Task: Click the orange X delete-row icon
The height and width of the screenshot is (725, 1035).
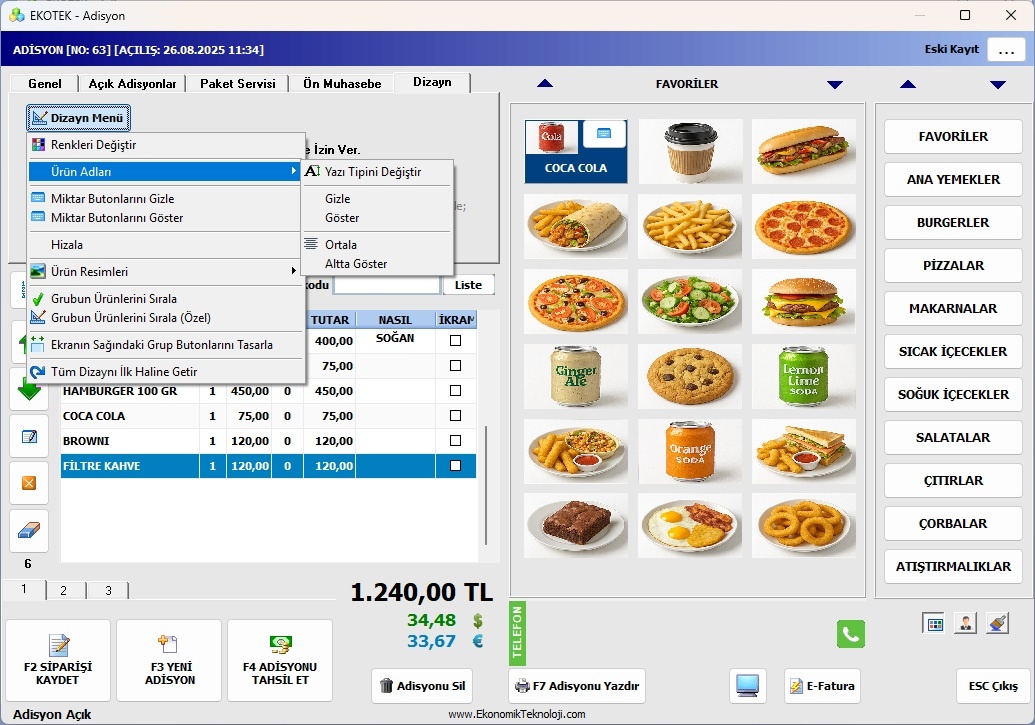Action: click(29, 483)
